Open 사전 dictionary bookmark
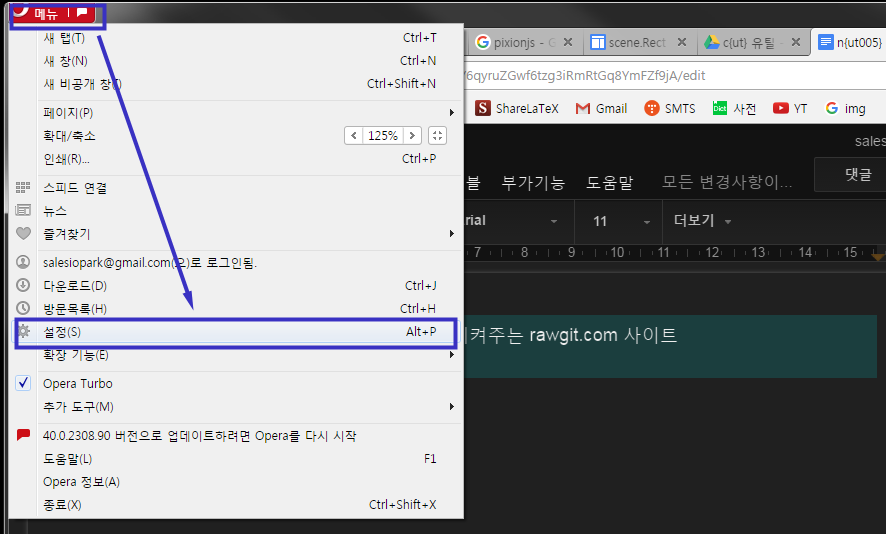This screenshot has width=886, height=534. coord(734,108)
